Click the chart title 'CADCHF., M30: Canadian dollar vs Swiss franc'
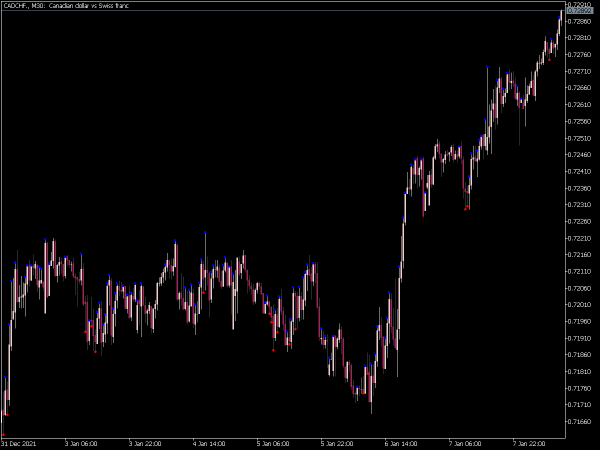600x450 pixels. coord(66,6)
